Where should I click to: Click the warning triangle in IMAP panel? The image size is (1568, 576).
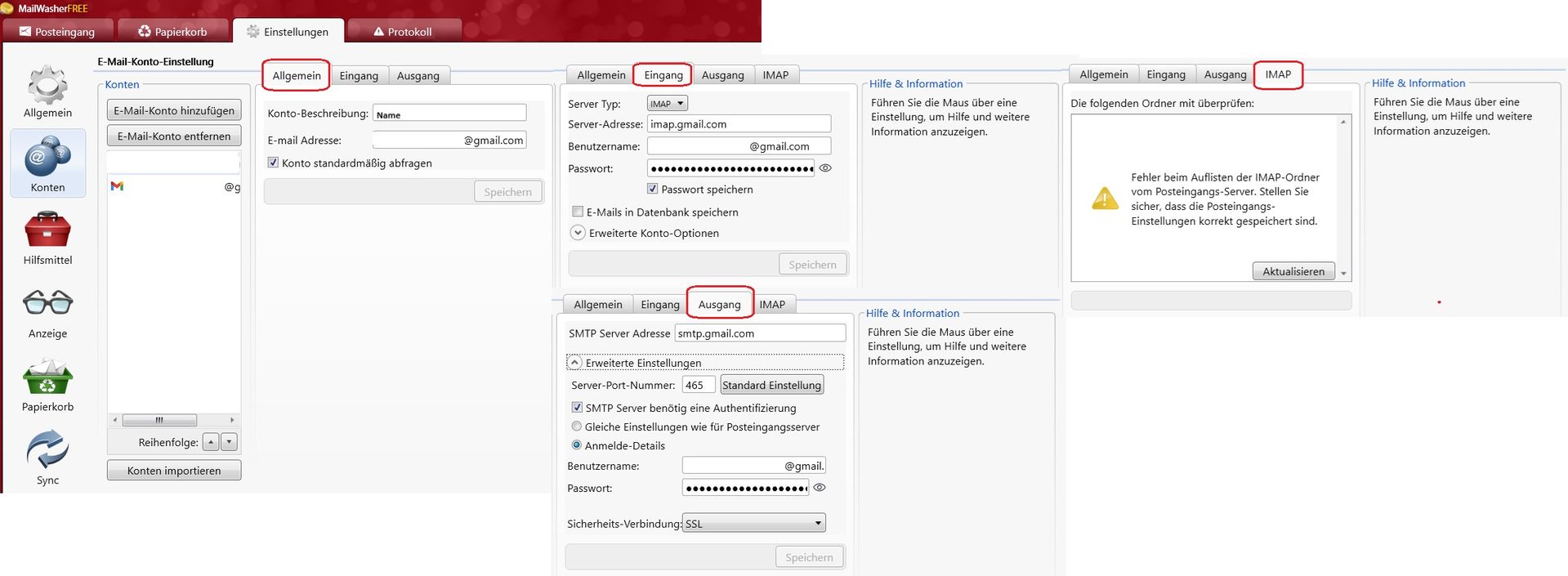[1105, 198]
